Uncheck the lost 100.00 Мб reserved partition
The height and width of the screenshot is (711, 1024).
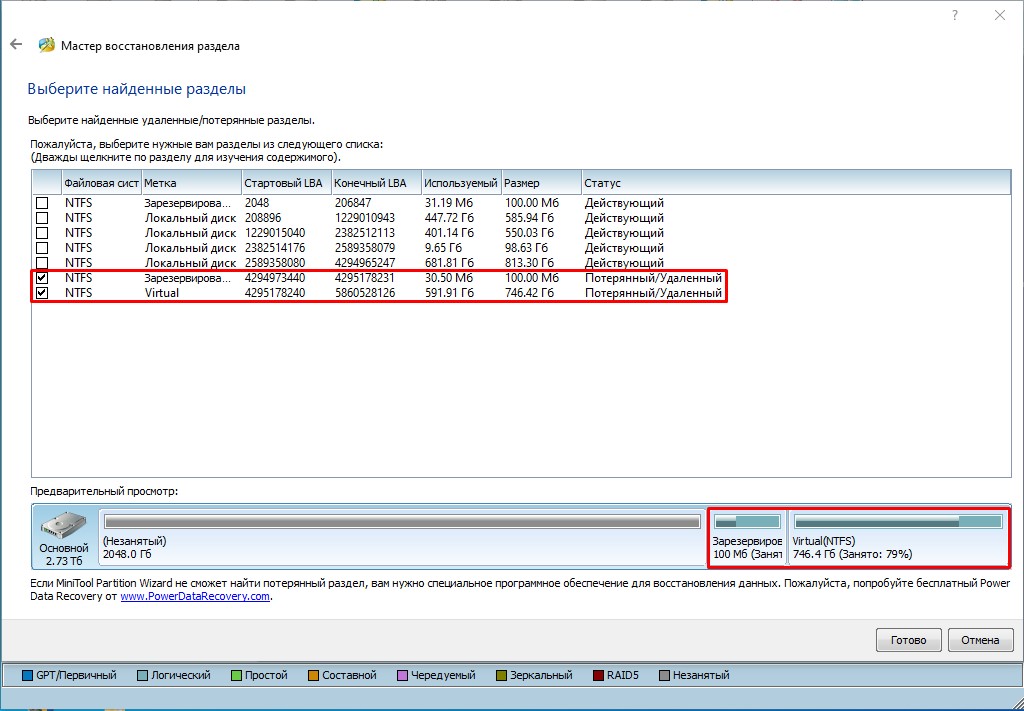(x=42, y=278)
